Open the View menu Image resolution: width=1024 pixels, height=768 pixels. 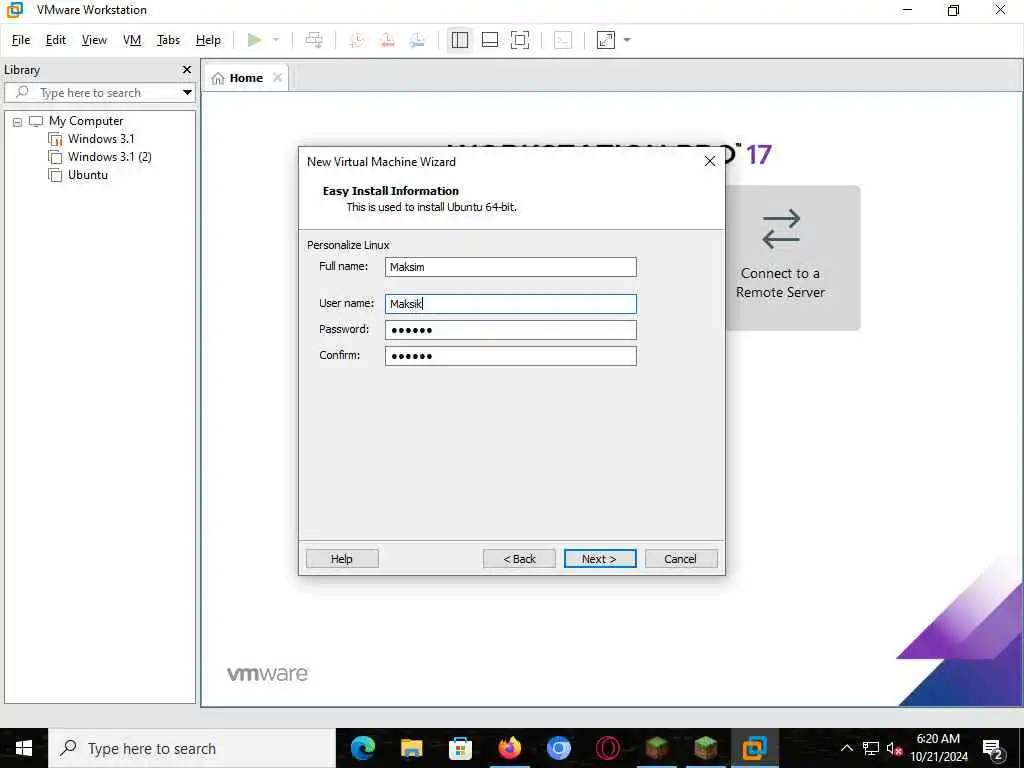(x=94, y=40)
